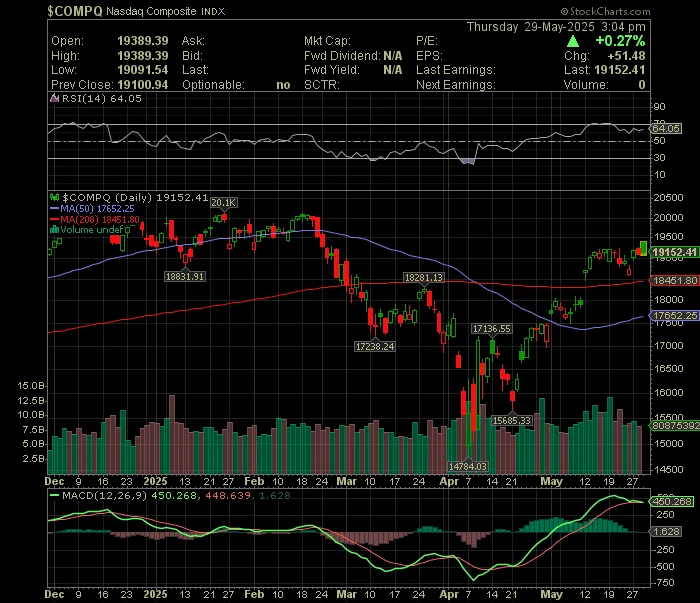Click the $COMPQ candlestick legend icon
This screenshot has width=700, height=603.
pyautogui.click(x=54, y=197)
